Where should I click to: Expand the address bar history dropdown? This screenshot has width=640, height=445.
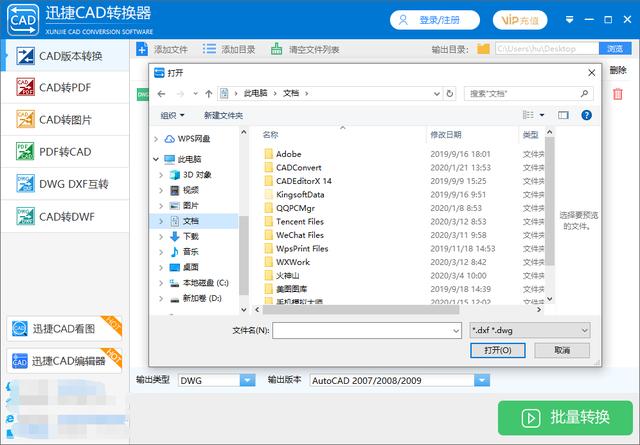437,93
